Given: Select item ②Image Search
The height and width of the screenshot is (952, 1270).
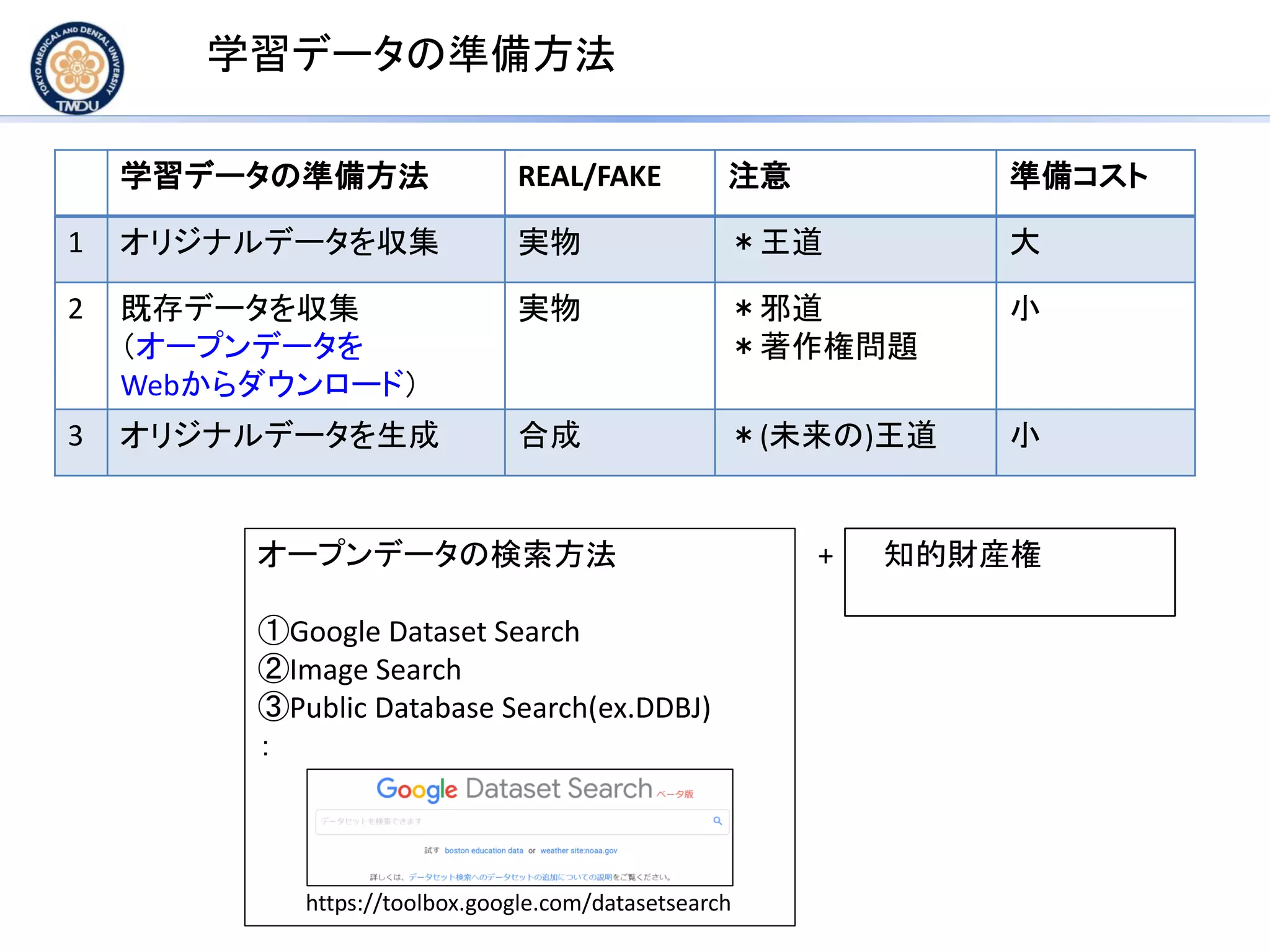Looking at the screenshot, I should (x=360, y=670).
